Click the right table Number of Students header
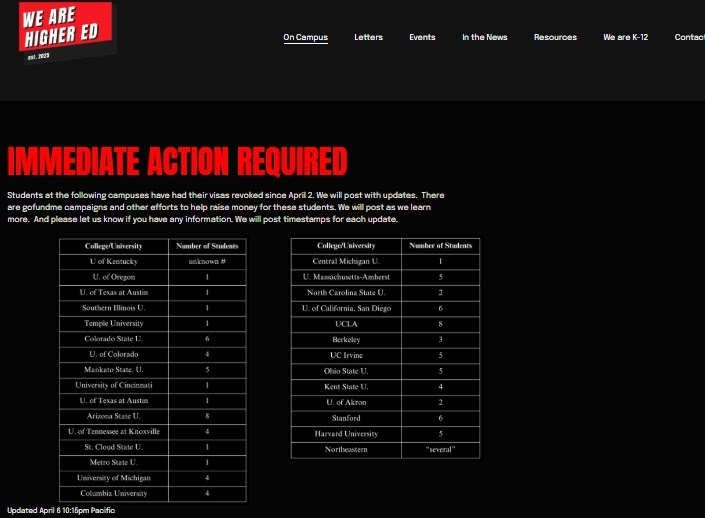The image size is (705, 518). coord(441,246)
